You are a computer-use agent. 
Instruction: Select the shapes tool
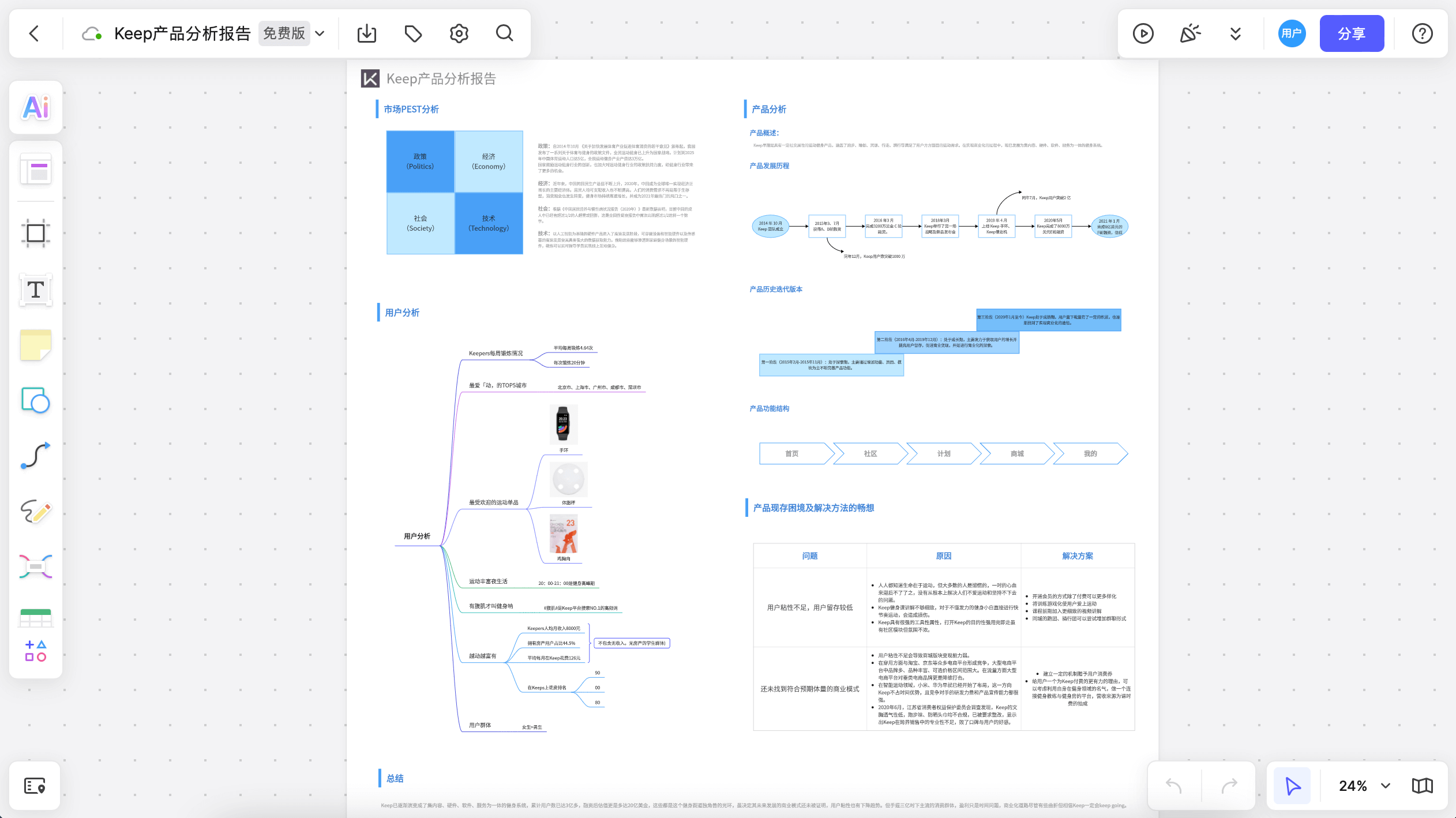(x=36, y=400)
